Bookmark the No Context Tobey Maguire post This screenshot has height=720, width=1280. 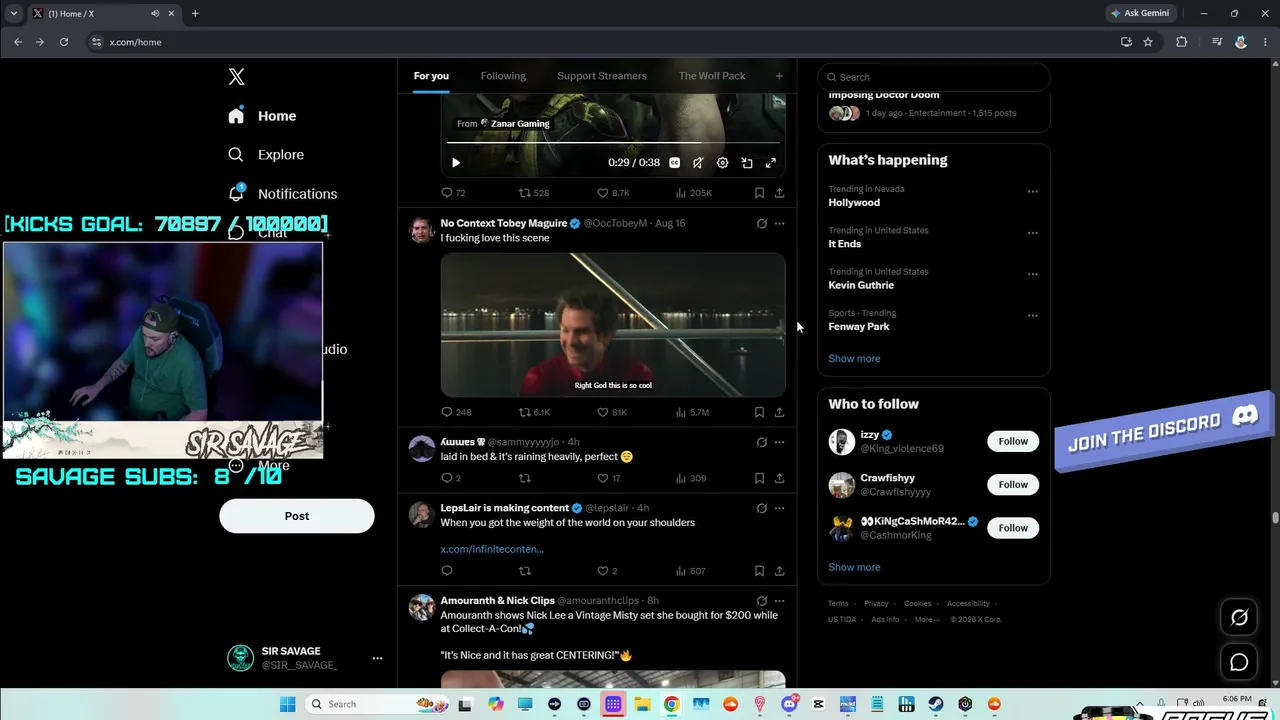(x=759, y=412)
